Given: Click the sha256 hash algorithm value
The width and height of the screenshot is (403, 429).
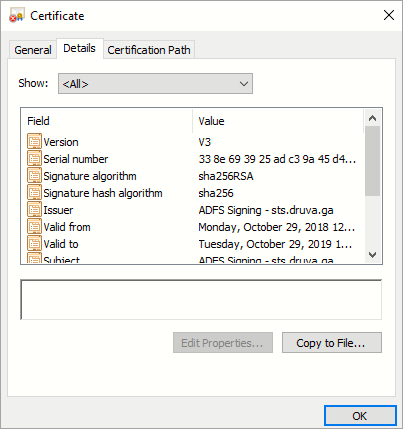Looking at the screenshot, I should (x=216, y=193).
